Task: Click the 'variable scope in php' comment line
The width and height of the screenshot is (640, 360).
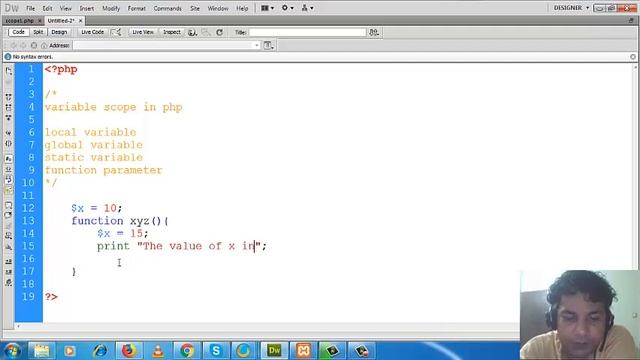Action: point(113,107)
